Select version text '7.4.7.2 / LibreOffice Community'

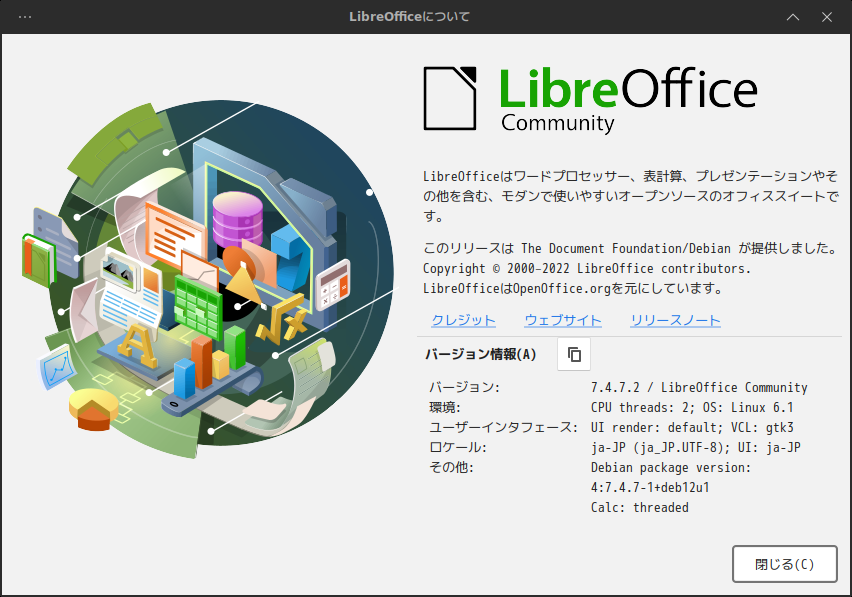coord(699,387)
